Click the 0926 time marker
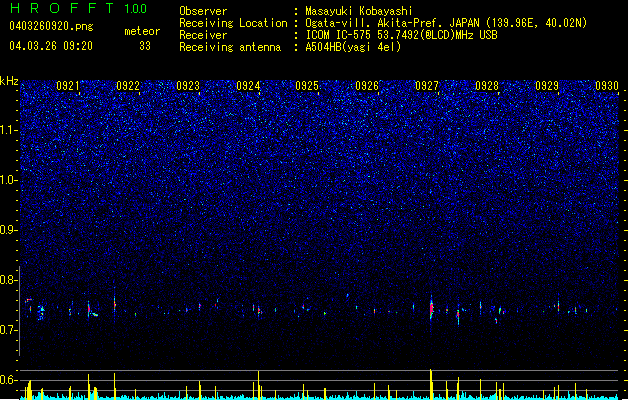The image size is (629, 400). (x=367, y=86)
